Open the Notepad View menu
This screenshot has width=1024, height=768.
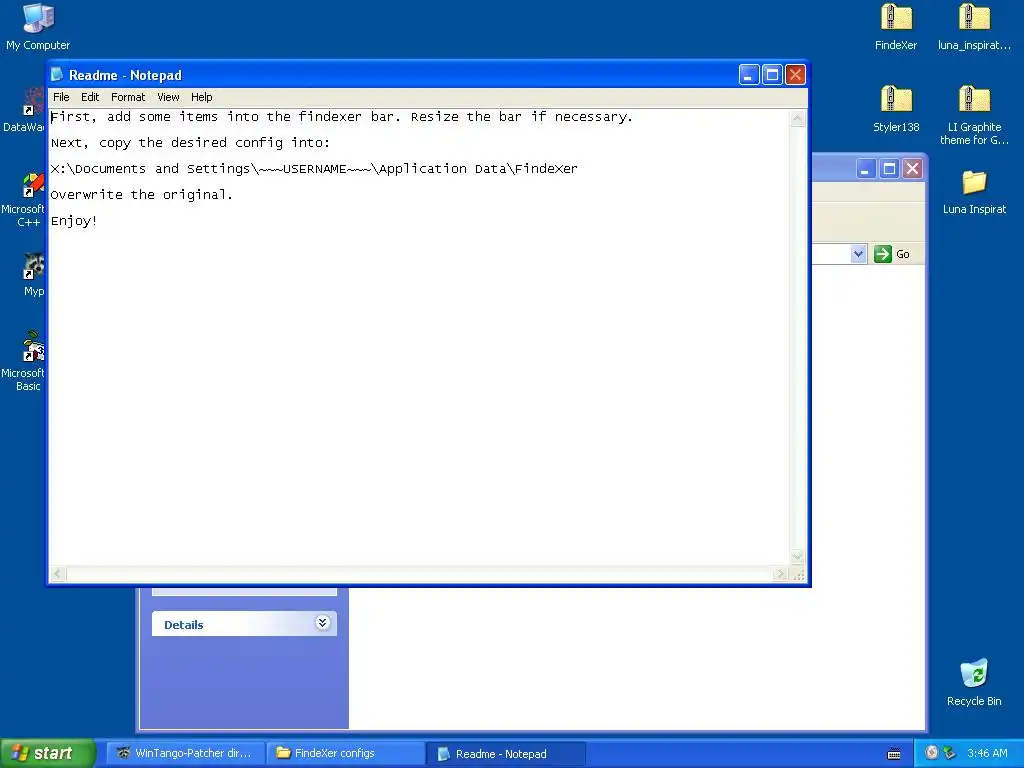click(x=168, y=97)
